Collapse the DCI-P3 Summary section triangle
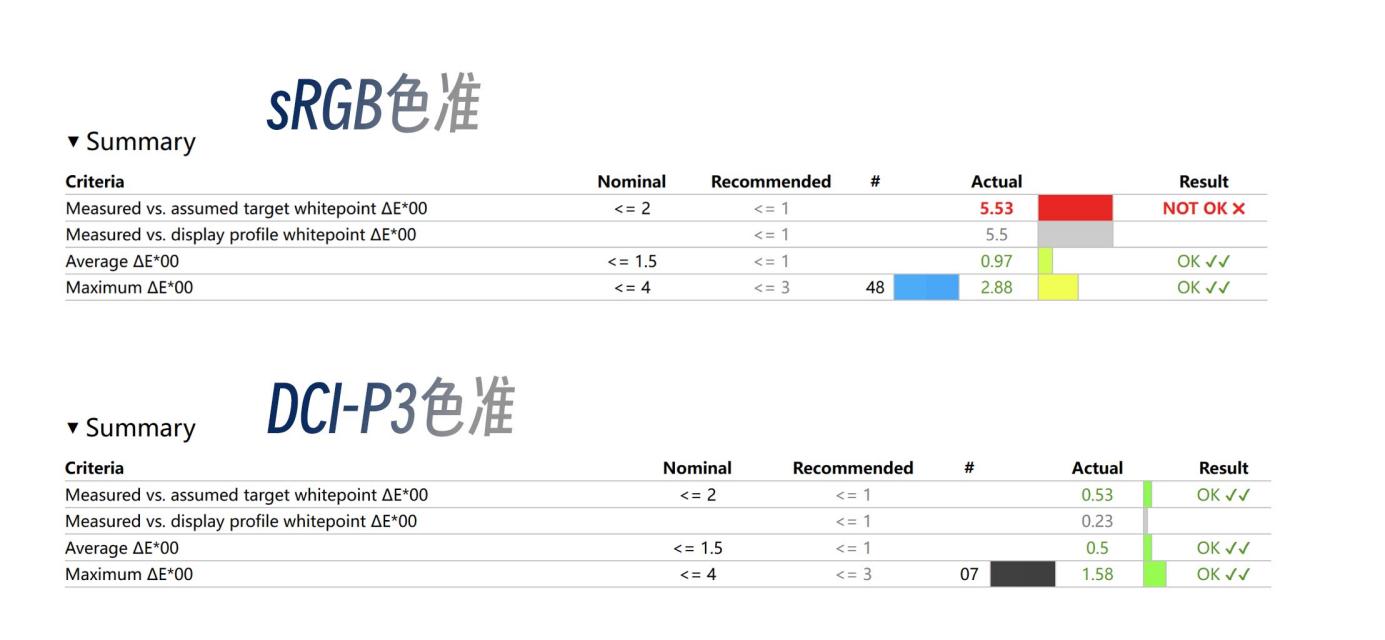The width and height of the screenshot is (1385, 640). point(73,428)
